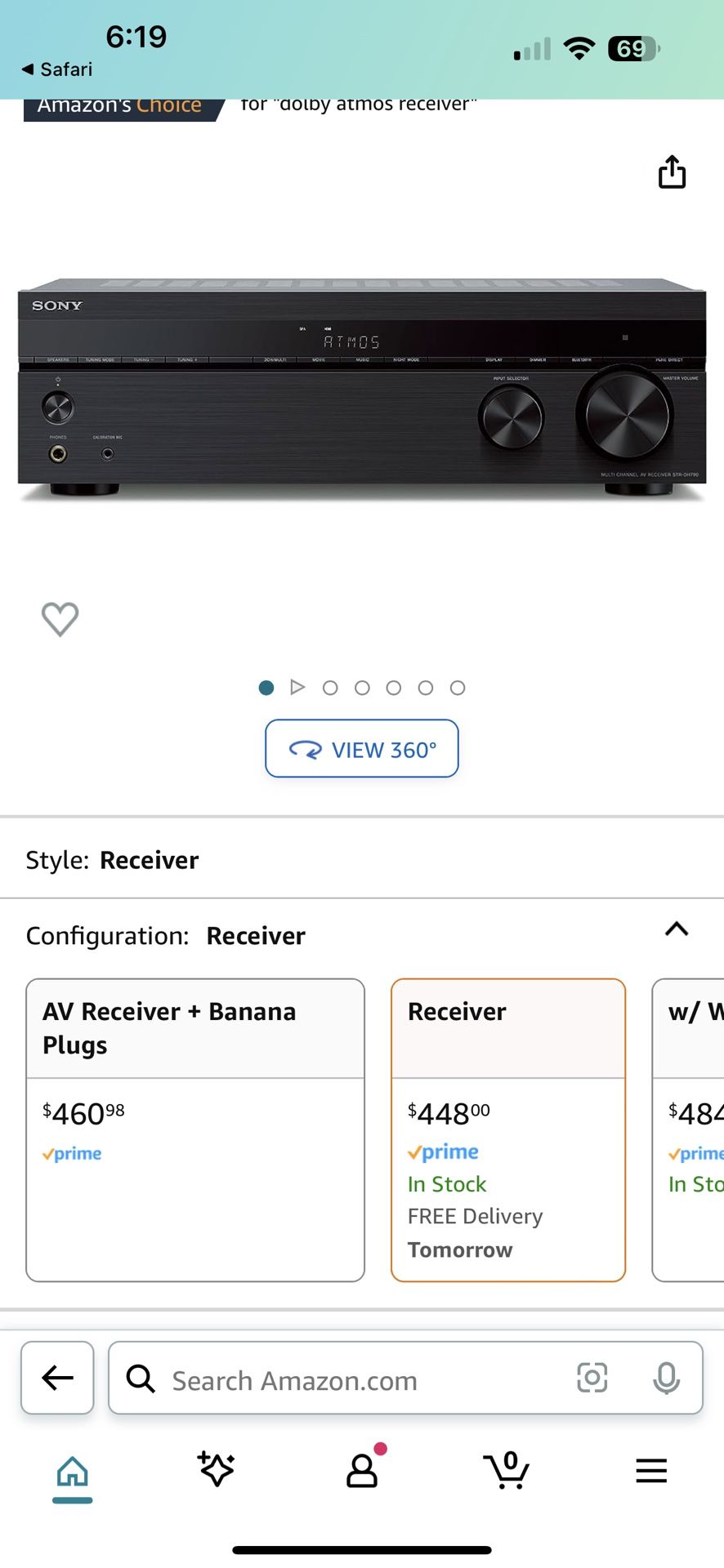The width and height of the screenshot is (724, 1568).
Task: Tap the FREE Delivery Tomorrow link
Action: coord(474,1232)
